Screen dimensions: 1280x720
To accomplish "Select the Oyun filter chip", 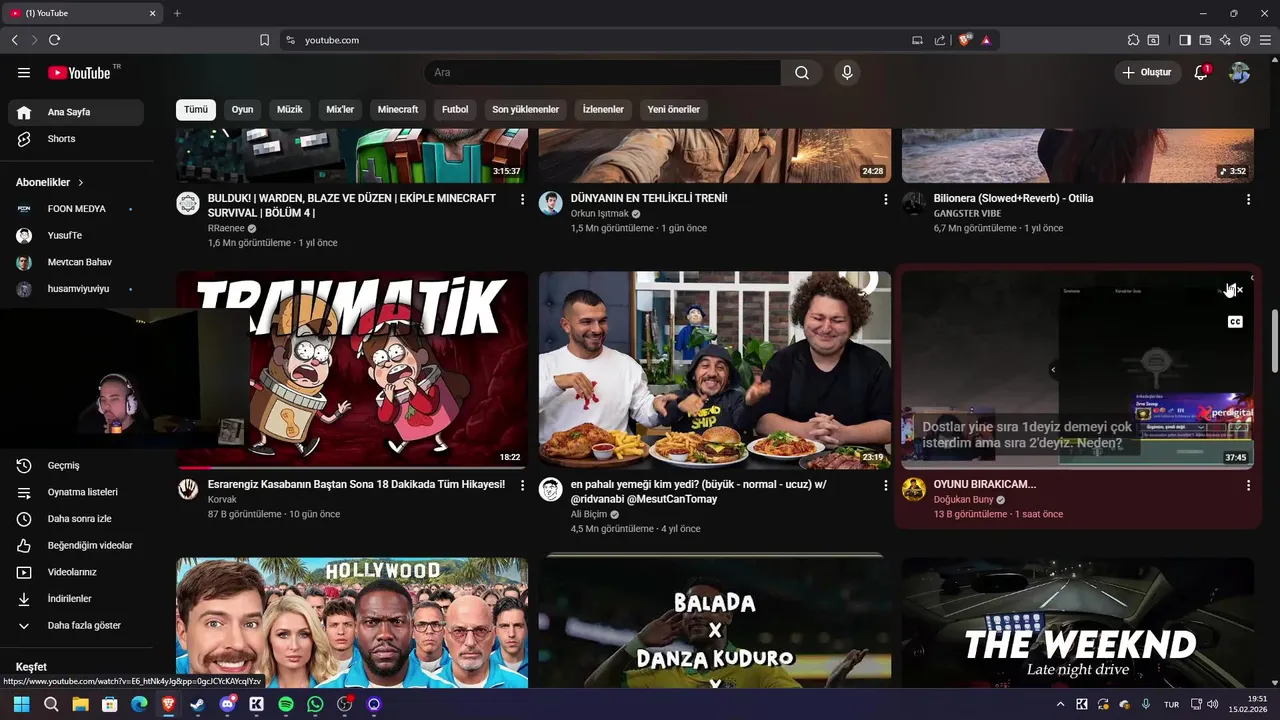I will coord(243,110).
